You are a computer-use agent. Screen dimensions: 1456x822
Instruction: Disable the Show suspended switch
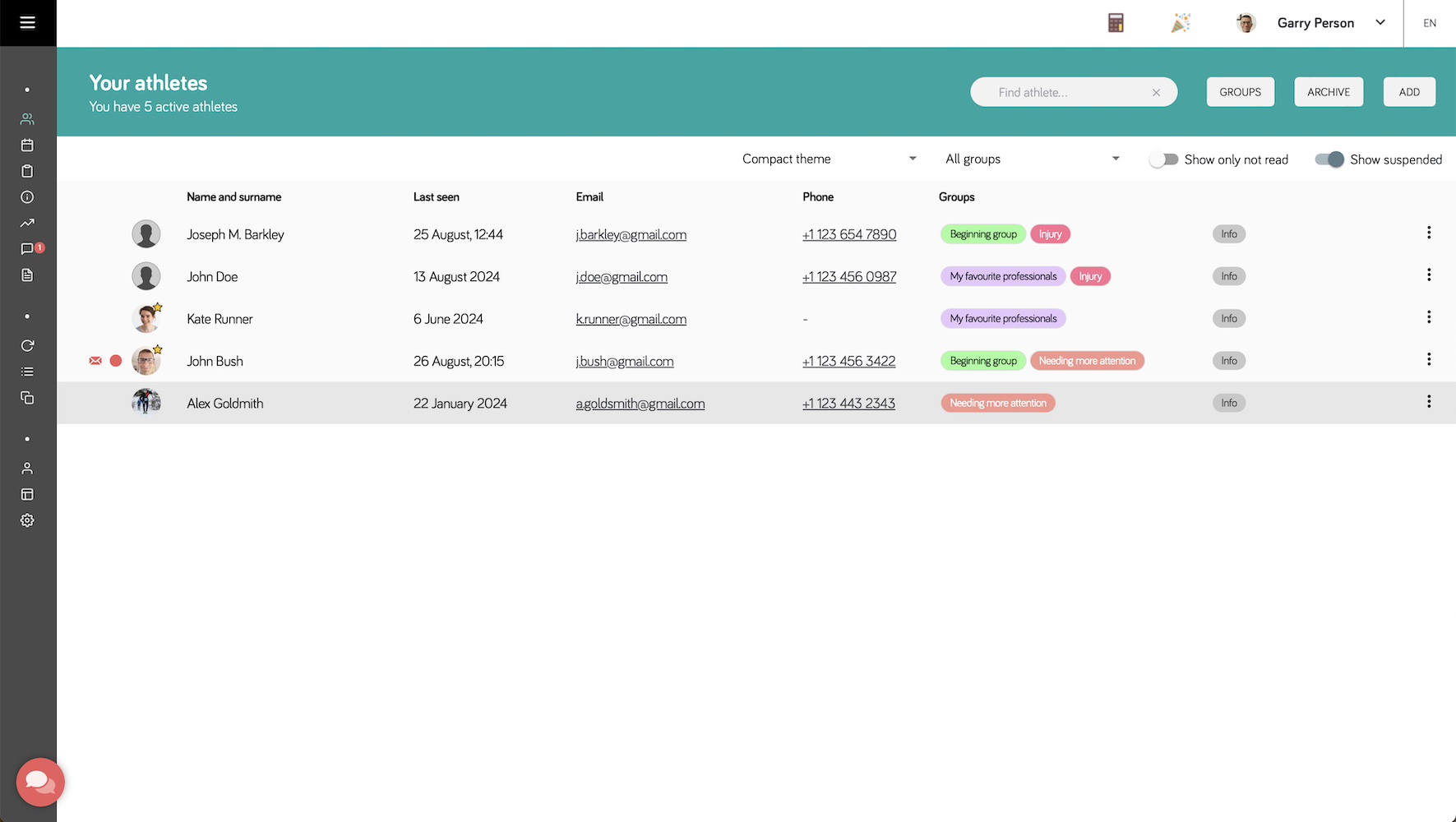[x=1329, y=159]
